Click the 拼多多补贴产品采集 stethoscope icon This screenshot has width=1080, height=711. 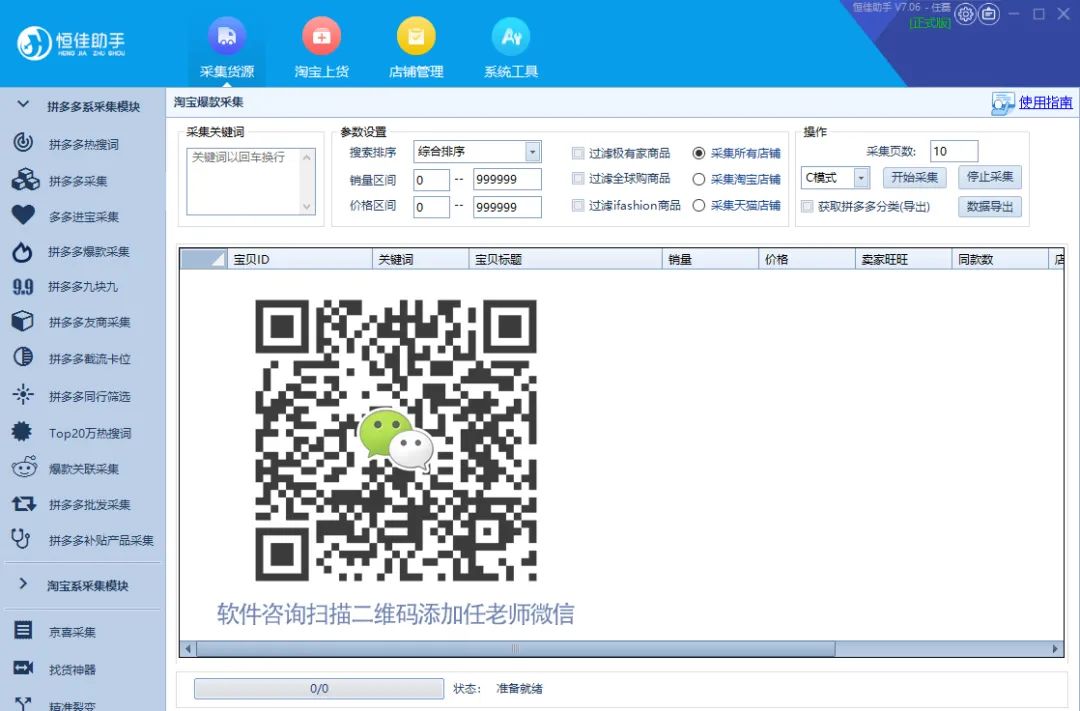point(21,539)
